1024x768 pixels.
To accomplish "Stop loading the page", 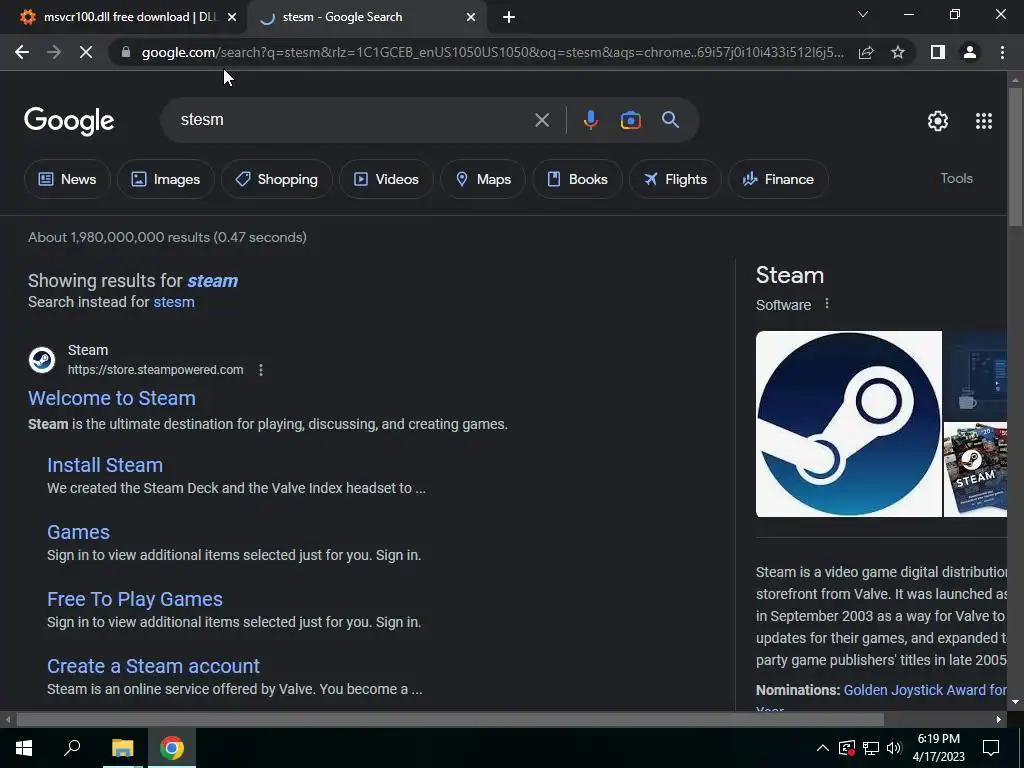I will pos(86,52).
